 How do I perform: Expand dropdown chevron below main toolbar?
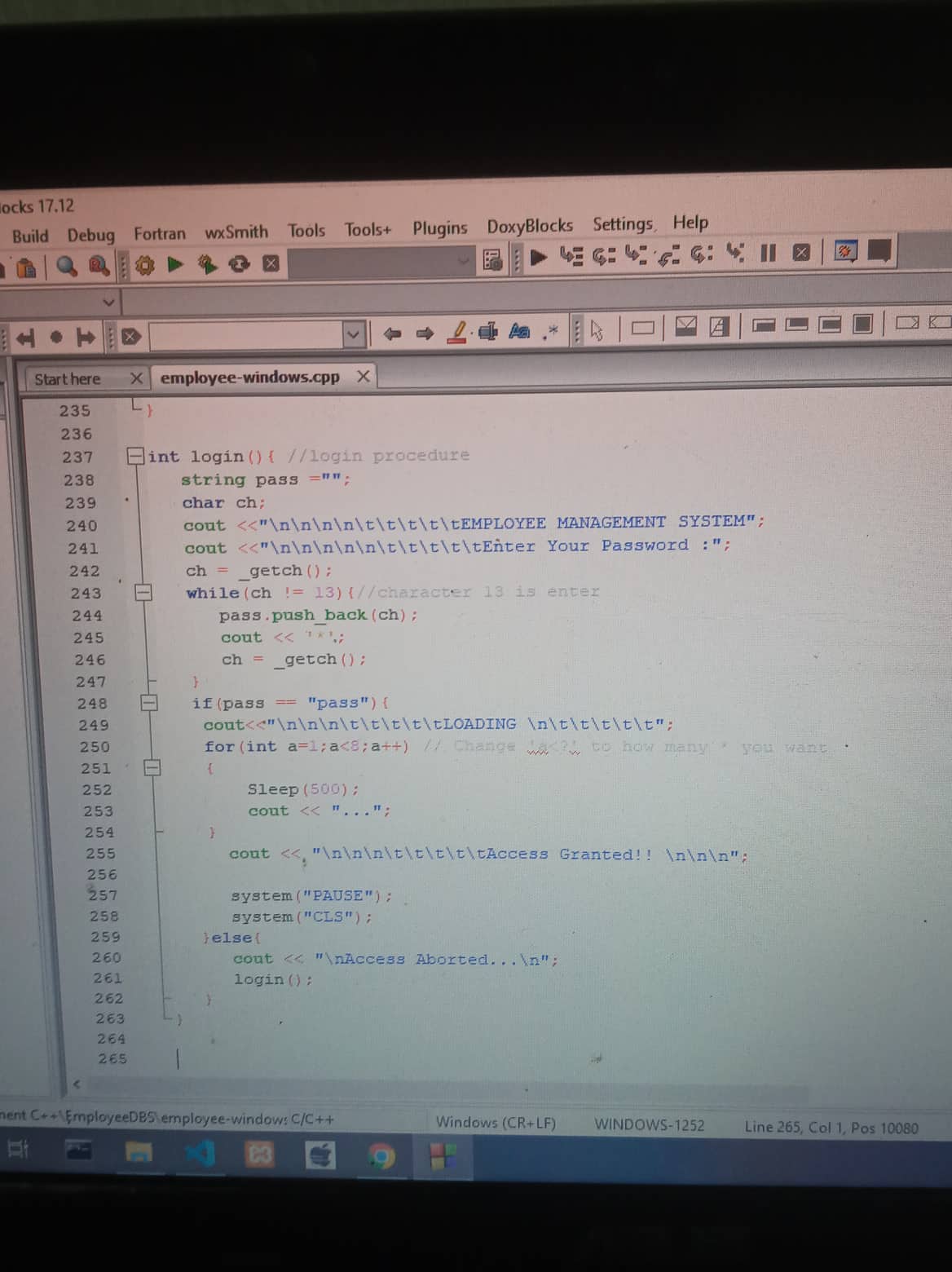pos(108,303)
